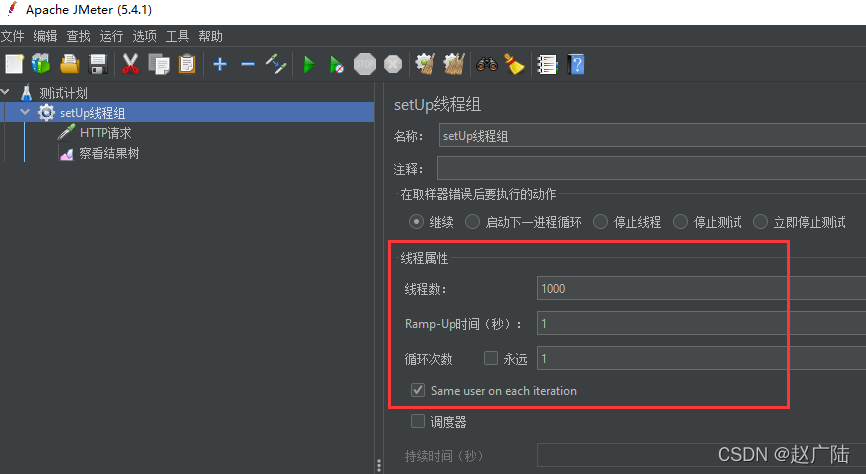Click the 线程属性 section label

coord(424,258)
